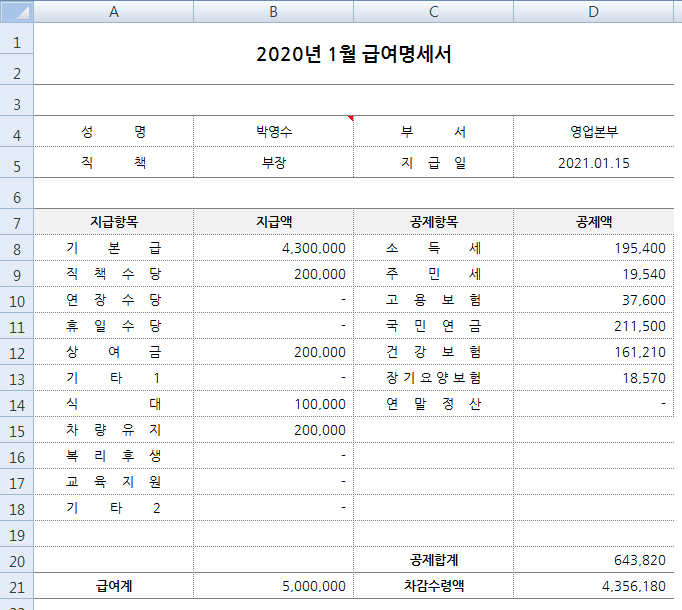Select the 고용보험 label cell
The width and height of the screenshot is (682, 610).
tap(433, 300)
